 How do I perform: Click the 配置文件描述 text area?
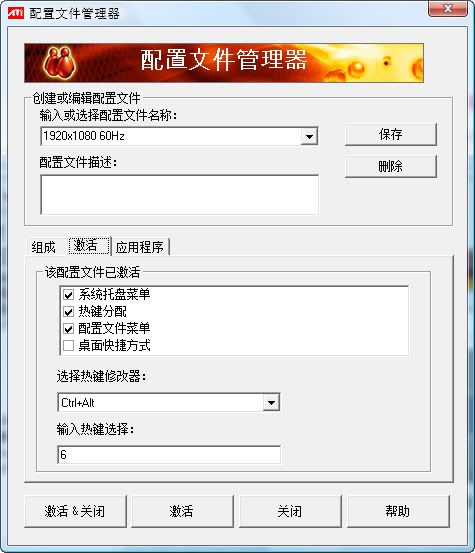point(179,194)
